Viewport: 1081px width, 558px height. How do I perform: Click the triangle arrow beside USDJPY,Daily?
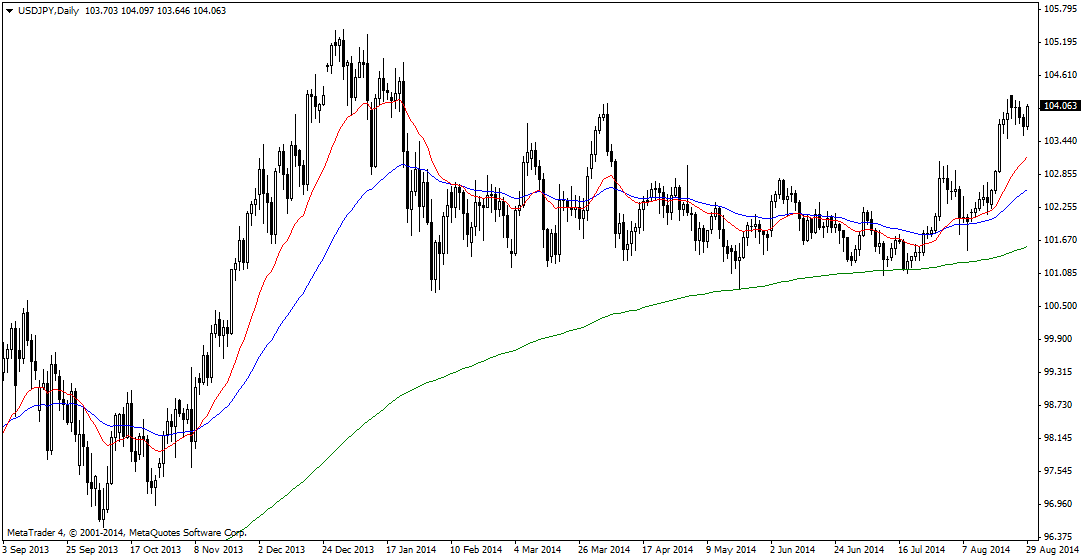click(9, 9)
